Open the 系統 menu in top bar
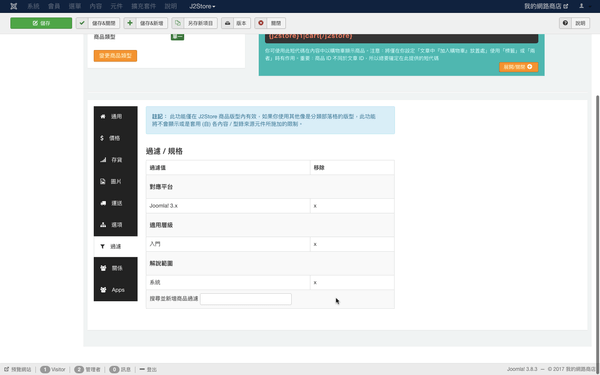 pos(33,6)
